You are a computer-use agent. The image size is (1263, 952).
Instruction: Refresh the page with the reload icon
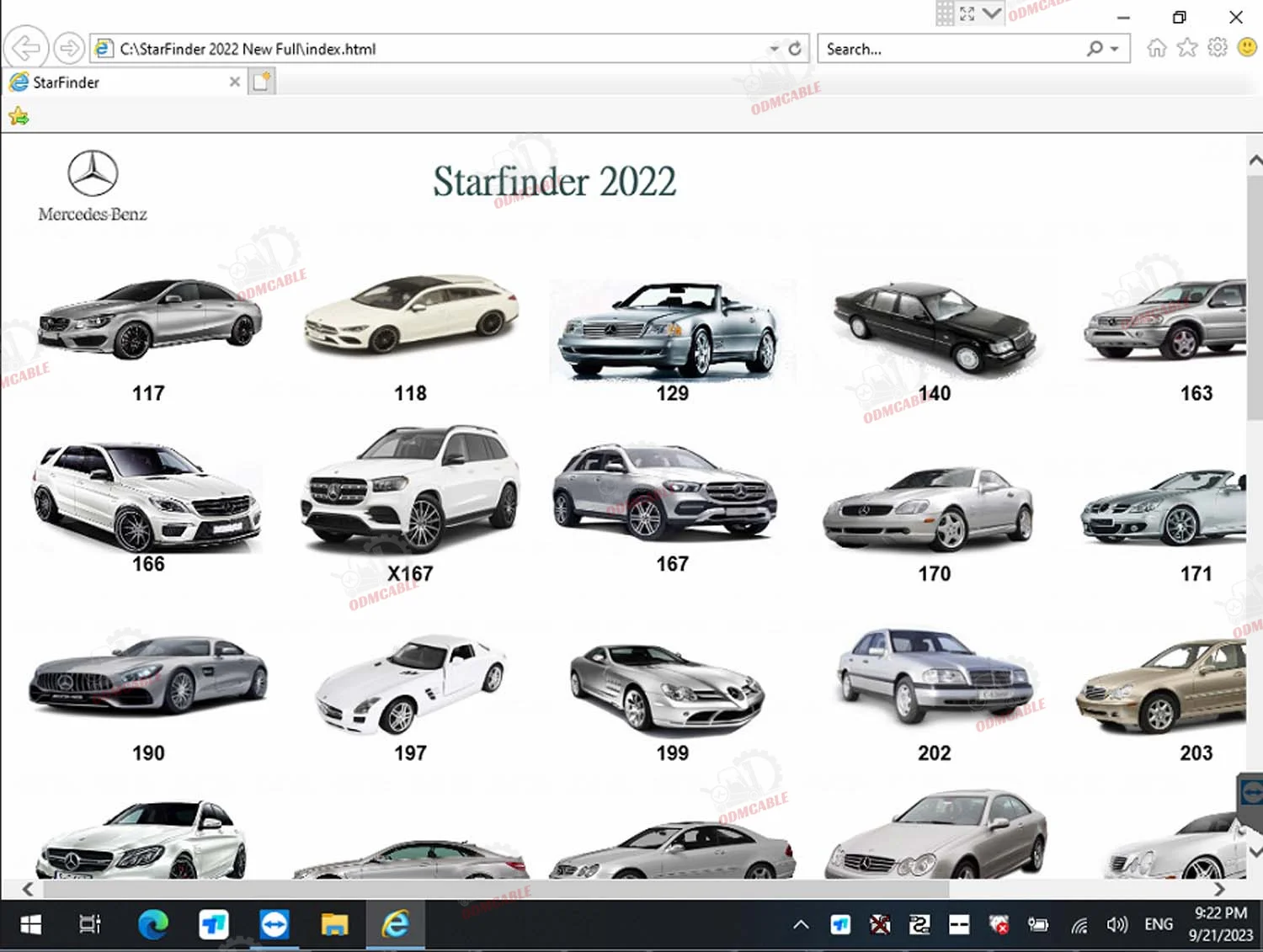(794, 49)
